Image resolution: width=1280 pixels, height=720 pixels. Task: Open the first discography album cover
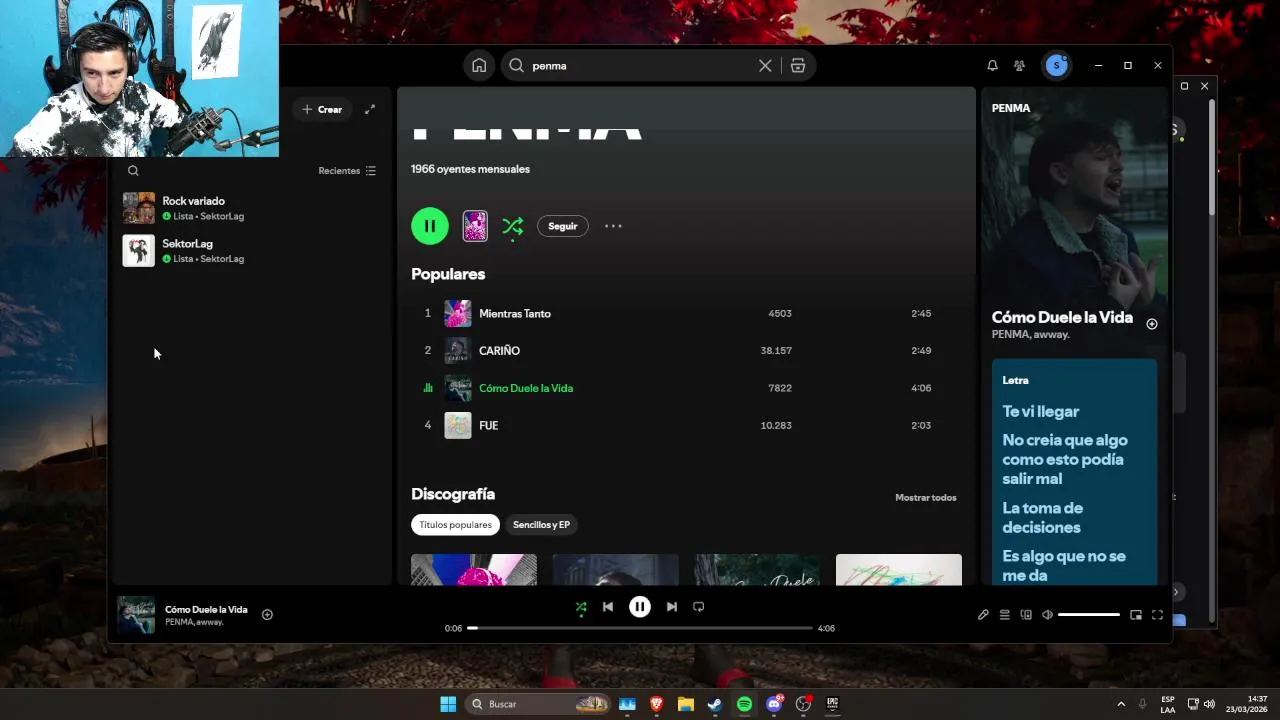pos(474,570)
